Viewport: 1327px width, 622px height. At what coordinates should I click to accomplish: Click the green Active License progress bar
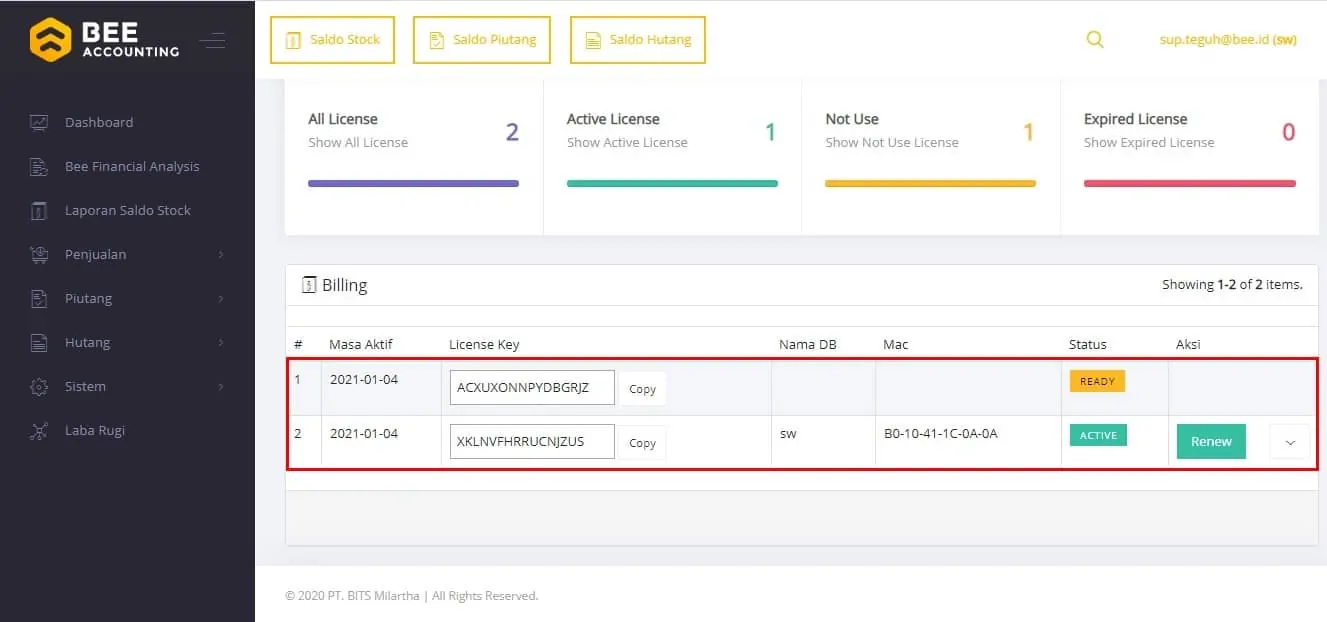click(672, 184)
